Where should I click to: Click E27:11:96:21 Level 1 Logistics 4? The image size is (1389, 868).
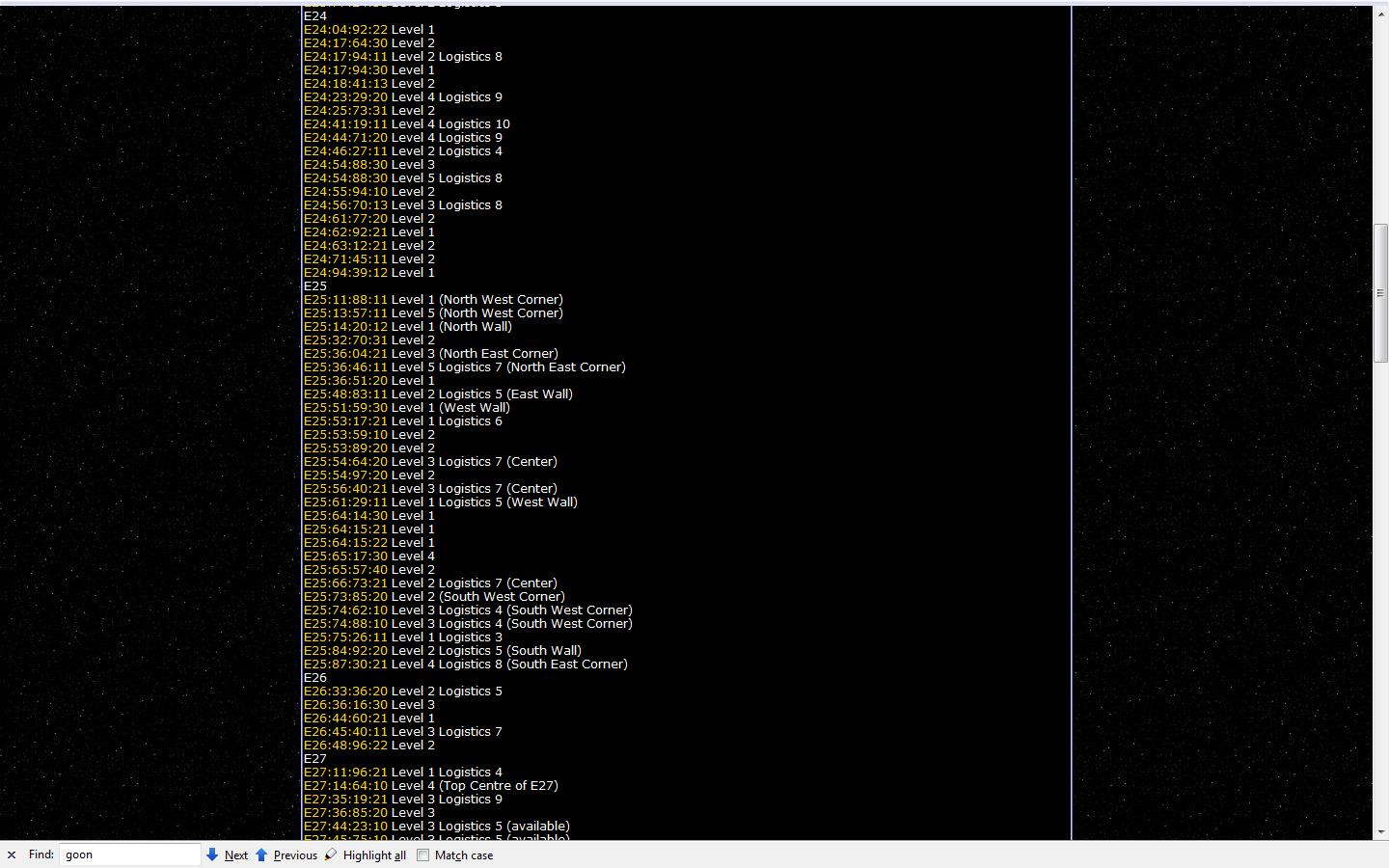click(403, 772)
